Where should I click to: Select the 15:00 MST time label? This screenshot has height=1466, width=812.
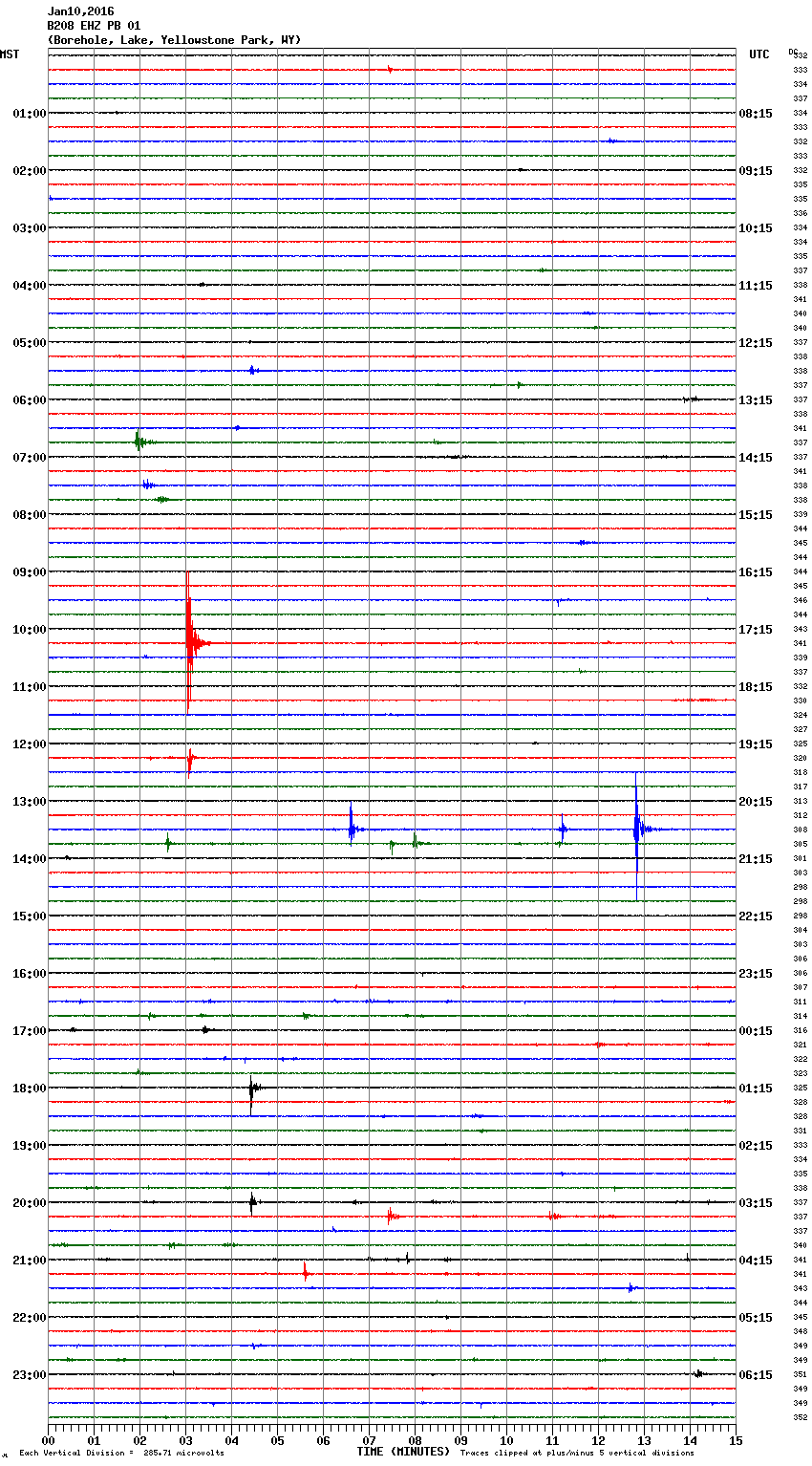pos(30,916)
